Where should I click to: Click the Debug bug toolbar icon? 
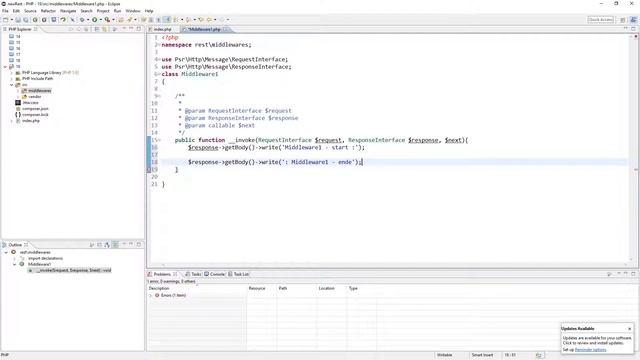[x=82, y=20]
